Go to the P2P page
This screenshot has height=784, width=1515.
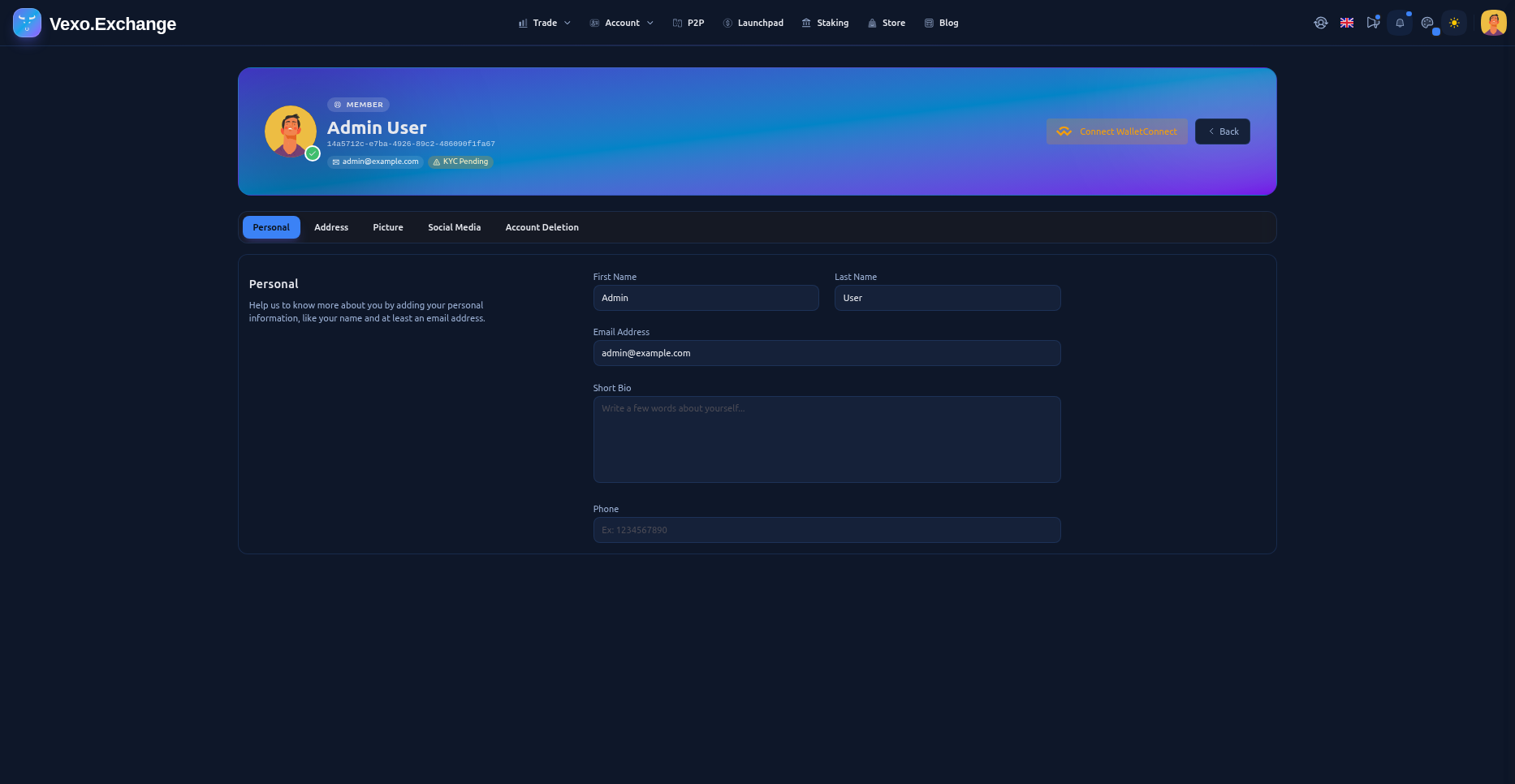click(688, 24)
